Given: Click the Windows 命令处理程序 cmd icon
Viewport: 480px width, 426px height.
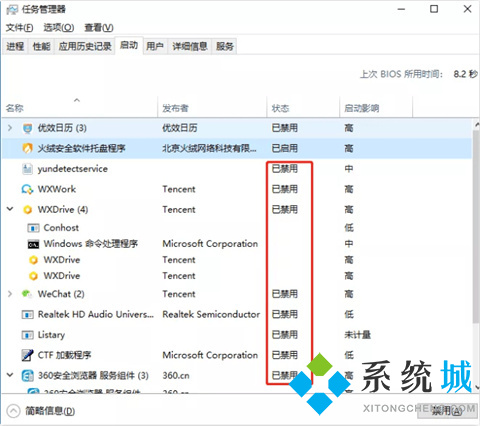Looking at the screenshot, I should click(x=33, y=244).
